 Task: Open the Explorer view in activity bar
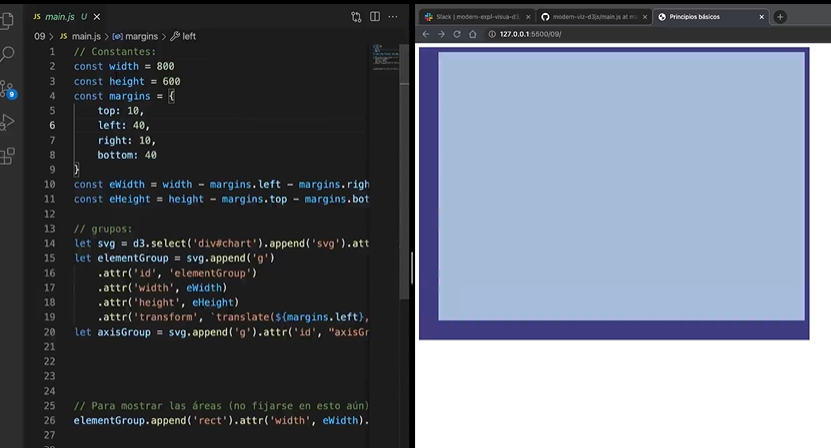tap(7, 20)
